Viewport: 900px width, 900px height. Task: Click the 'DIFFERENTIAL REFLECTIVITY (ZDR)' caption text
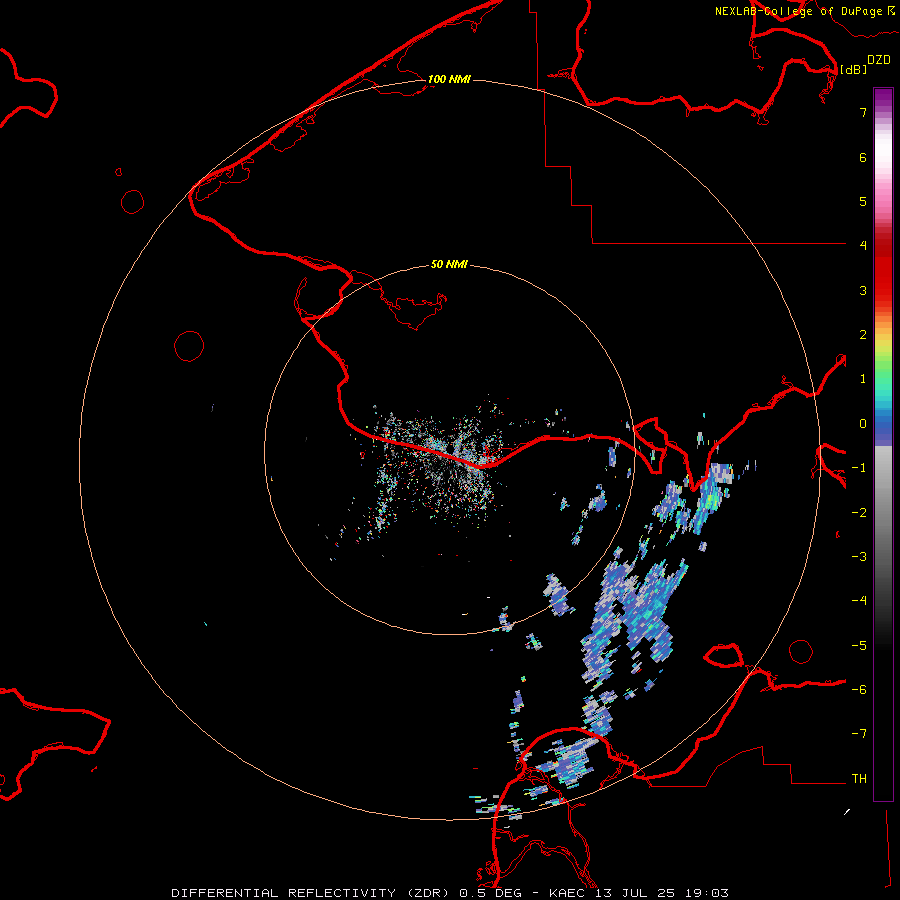(x=312, y=893)
